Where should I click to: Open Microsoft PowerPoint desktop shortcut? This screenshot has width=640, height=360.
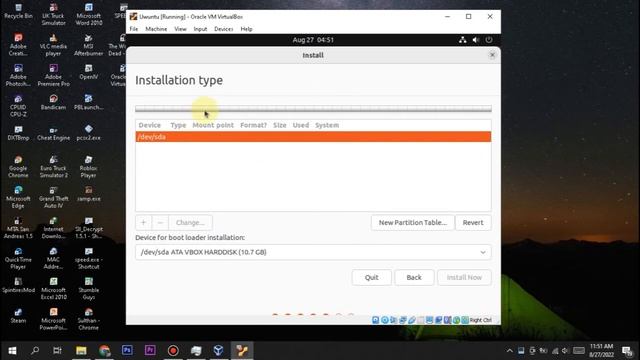tap(53, 320)
